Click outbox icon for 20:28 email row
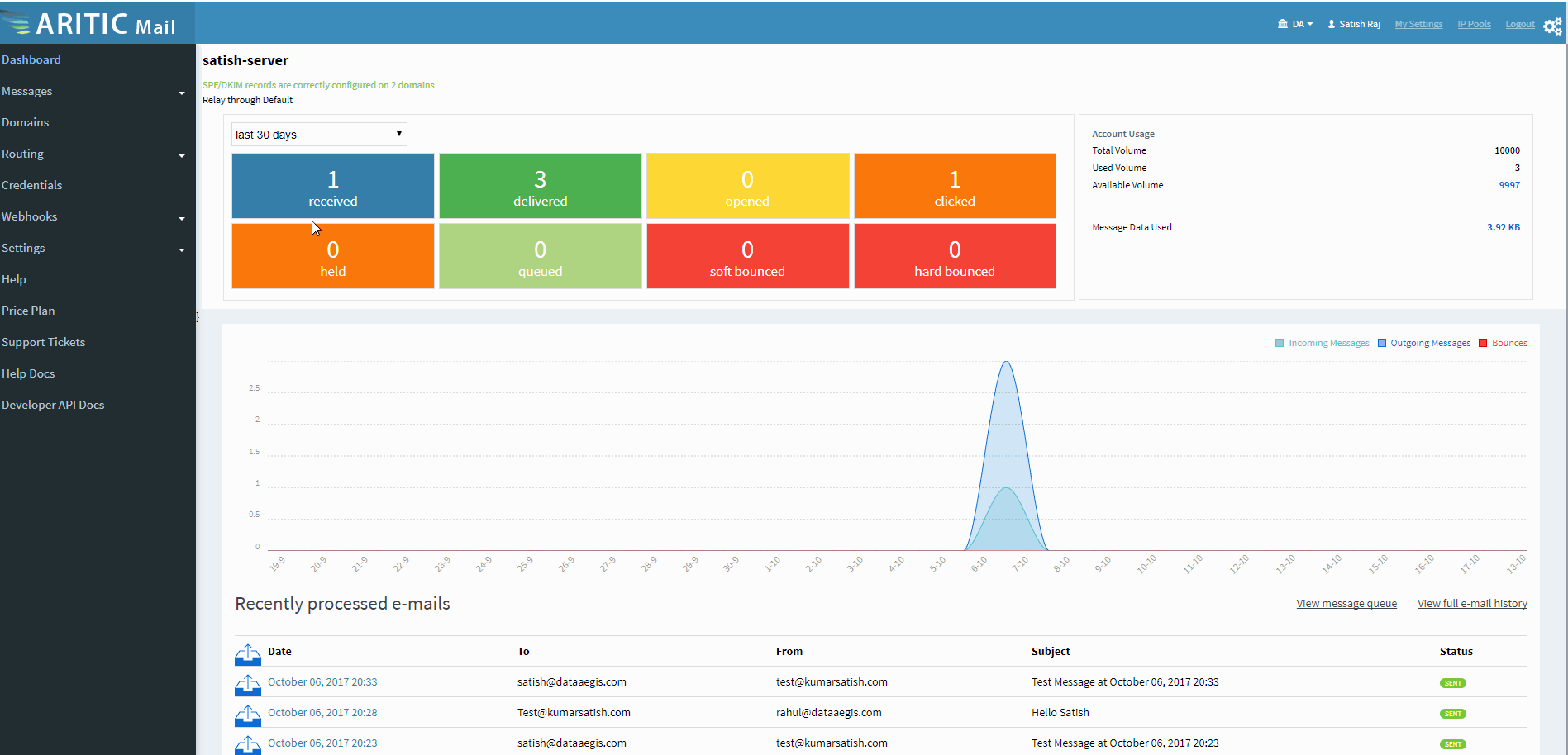1568x755 pixels. pyautogui.click(x=247, y=715)
